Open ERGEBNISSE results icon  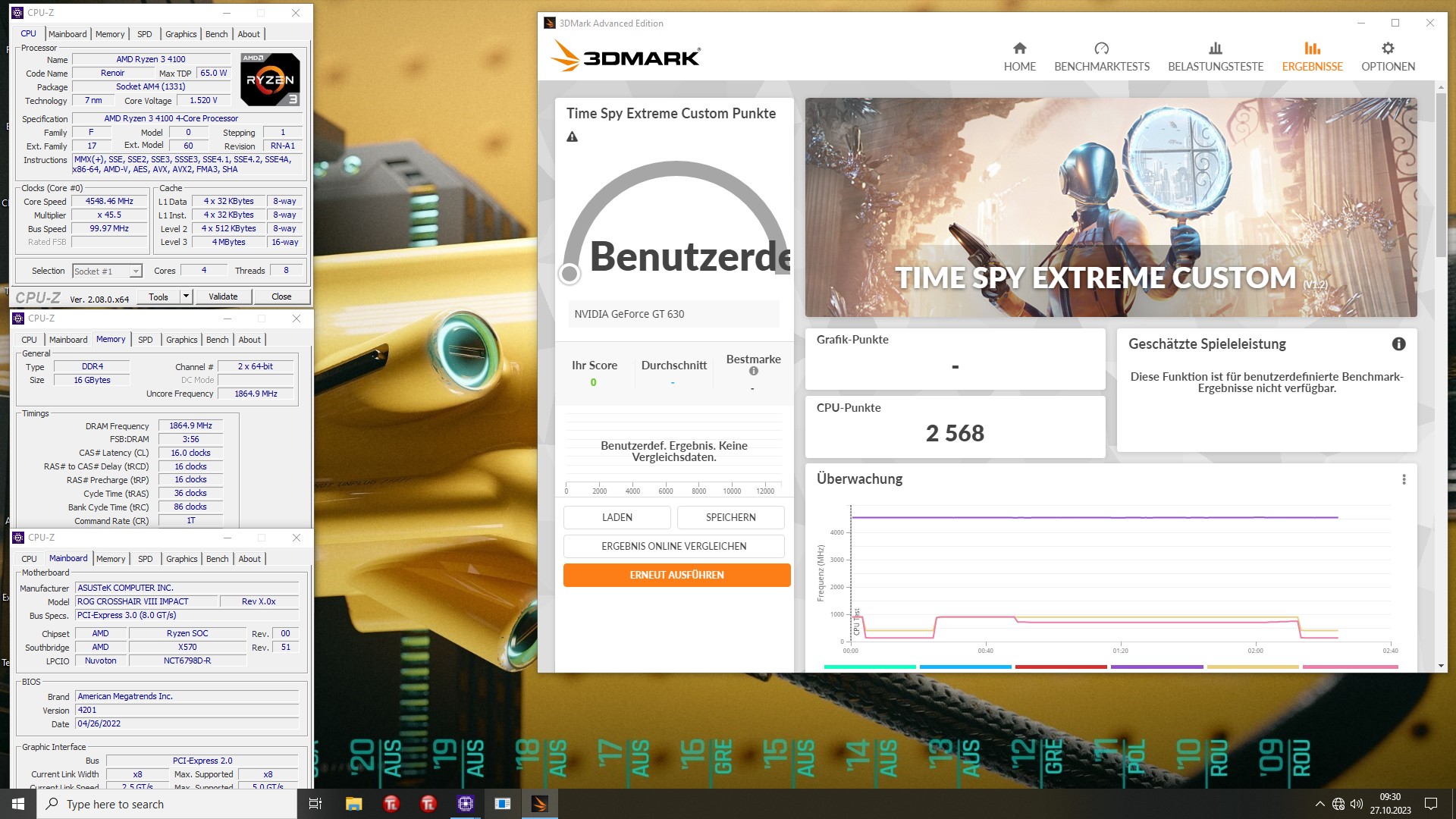[x=1312, y=49]
